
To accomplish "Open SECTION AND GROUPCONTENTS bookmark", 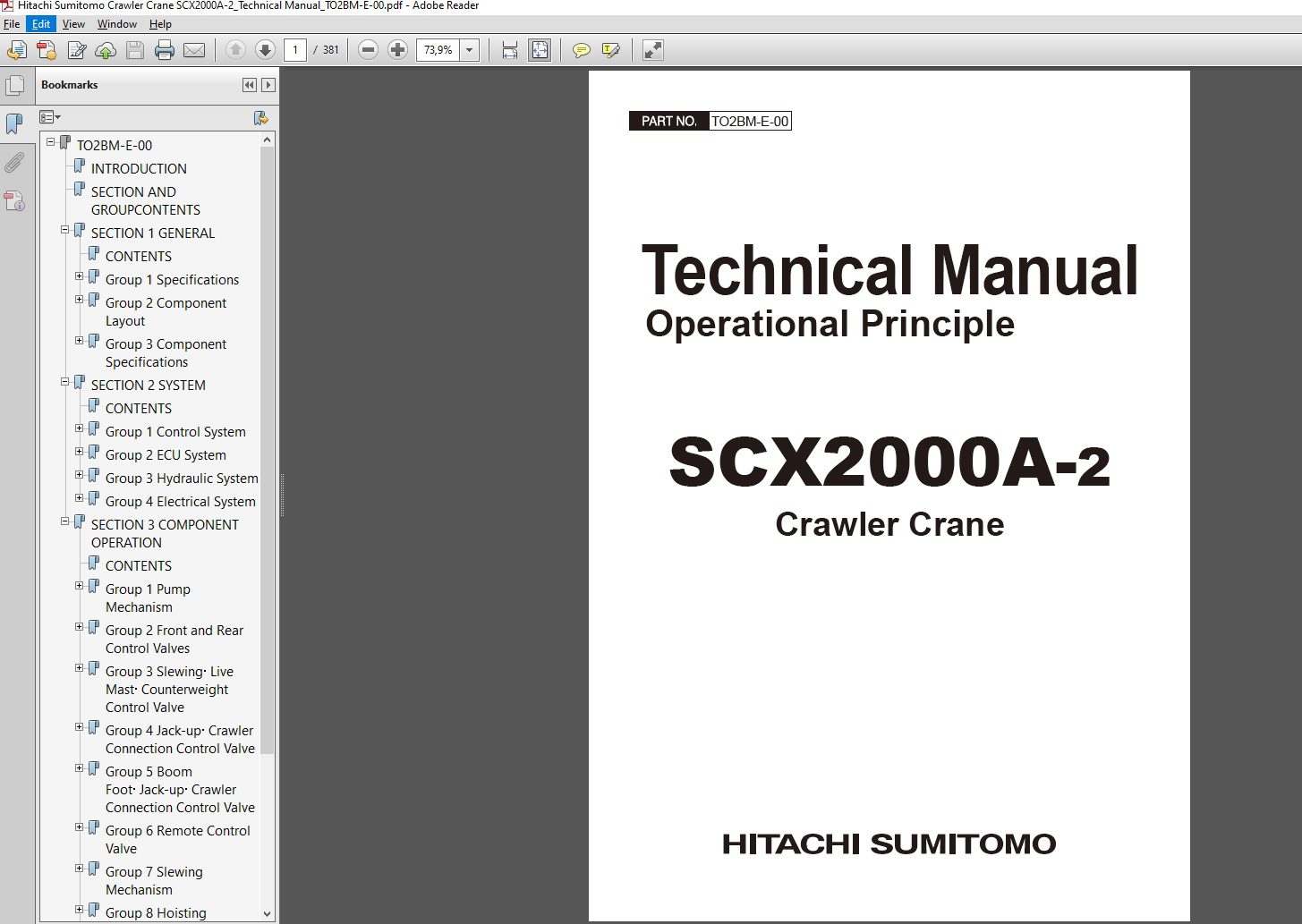I will click(146, 200).
